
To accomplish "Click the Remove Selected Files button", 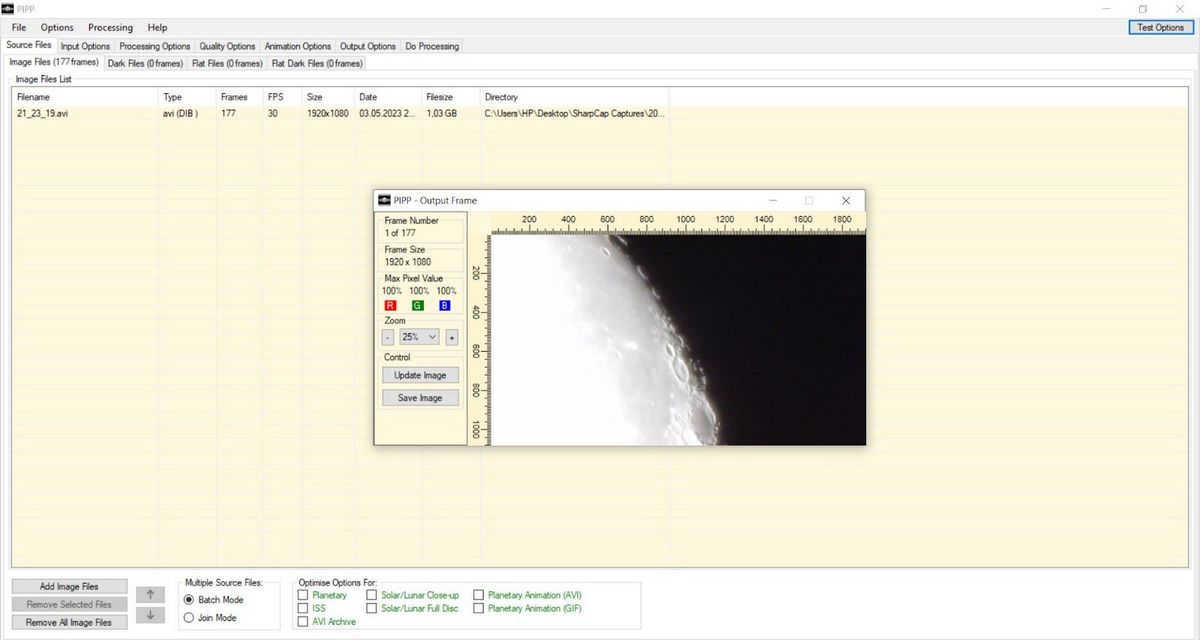I will (70, 605).
